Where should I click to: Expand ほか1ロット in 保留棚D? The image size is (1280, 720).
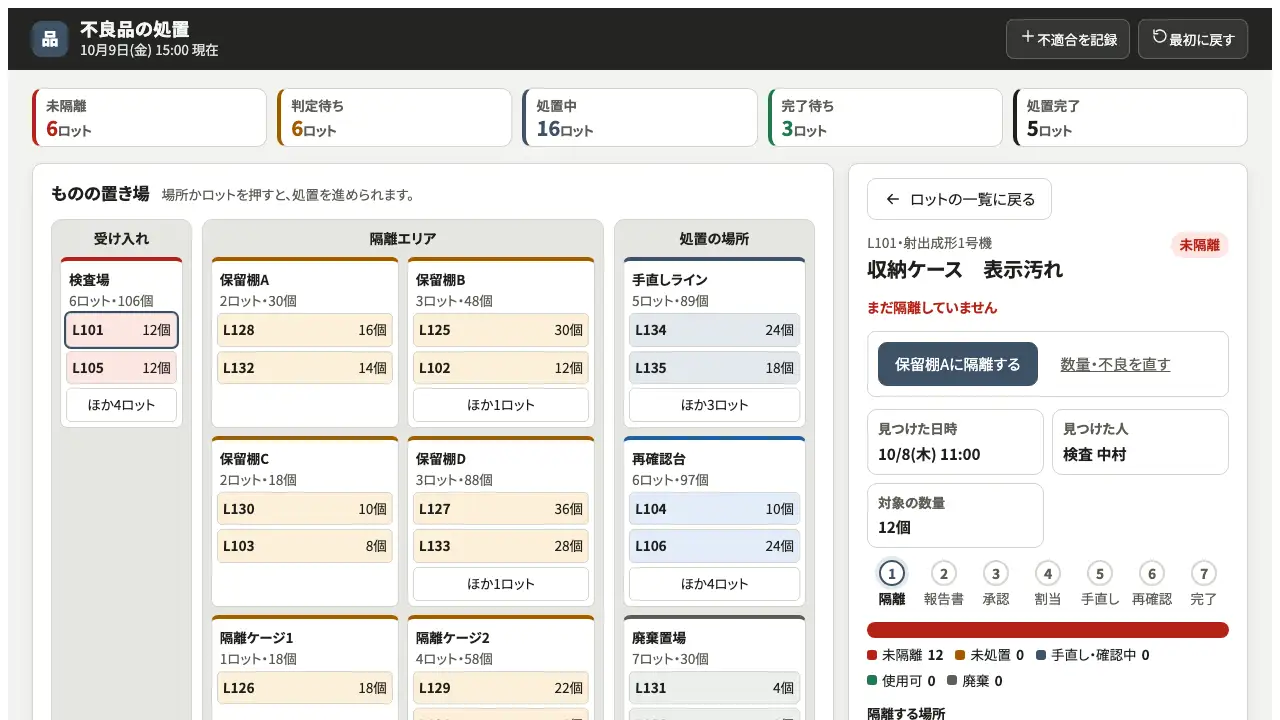[x=501, y=584]
